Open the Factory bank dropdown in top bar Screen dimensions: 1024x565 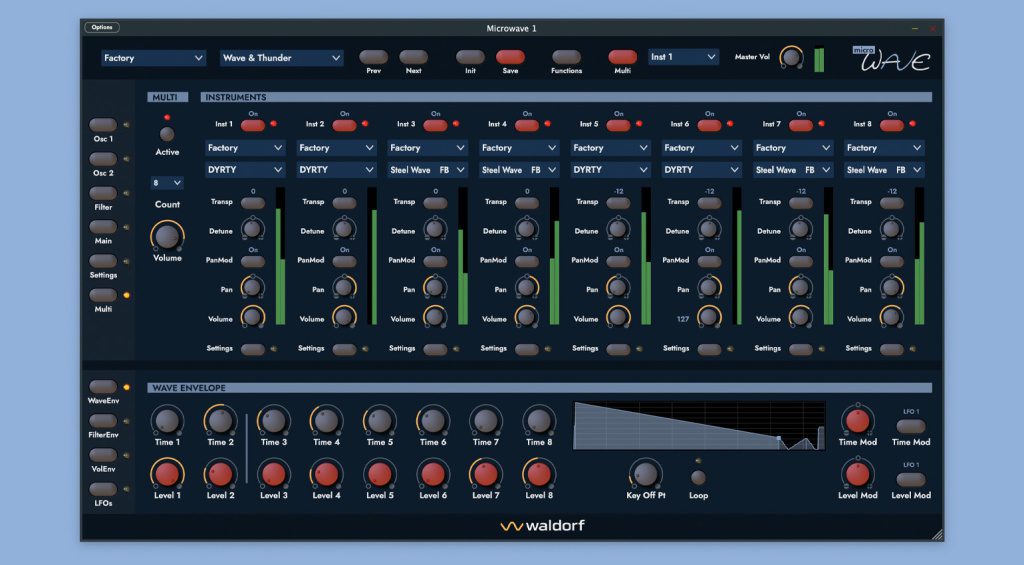153,58
